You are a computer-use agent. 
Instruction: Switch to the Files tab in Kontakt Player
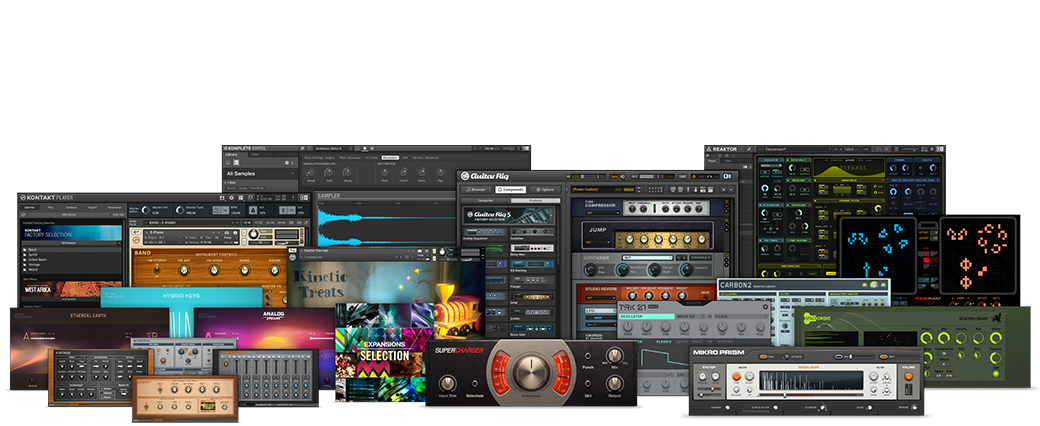pos(50,208)
